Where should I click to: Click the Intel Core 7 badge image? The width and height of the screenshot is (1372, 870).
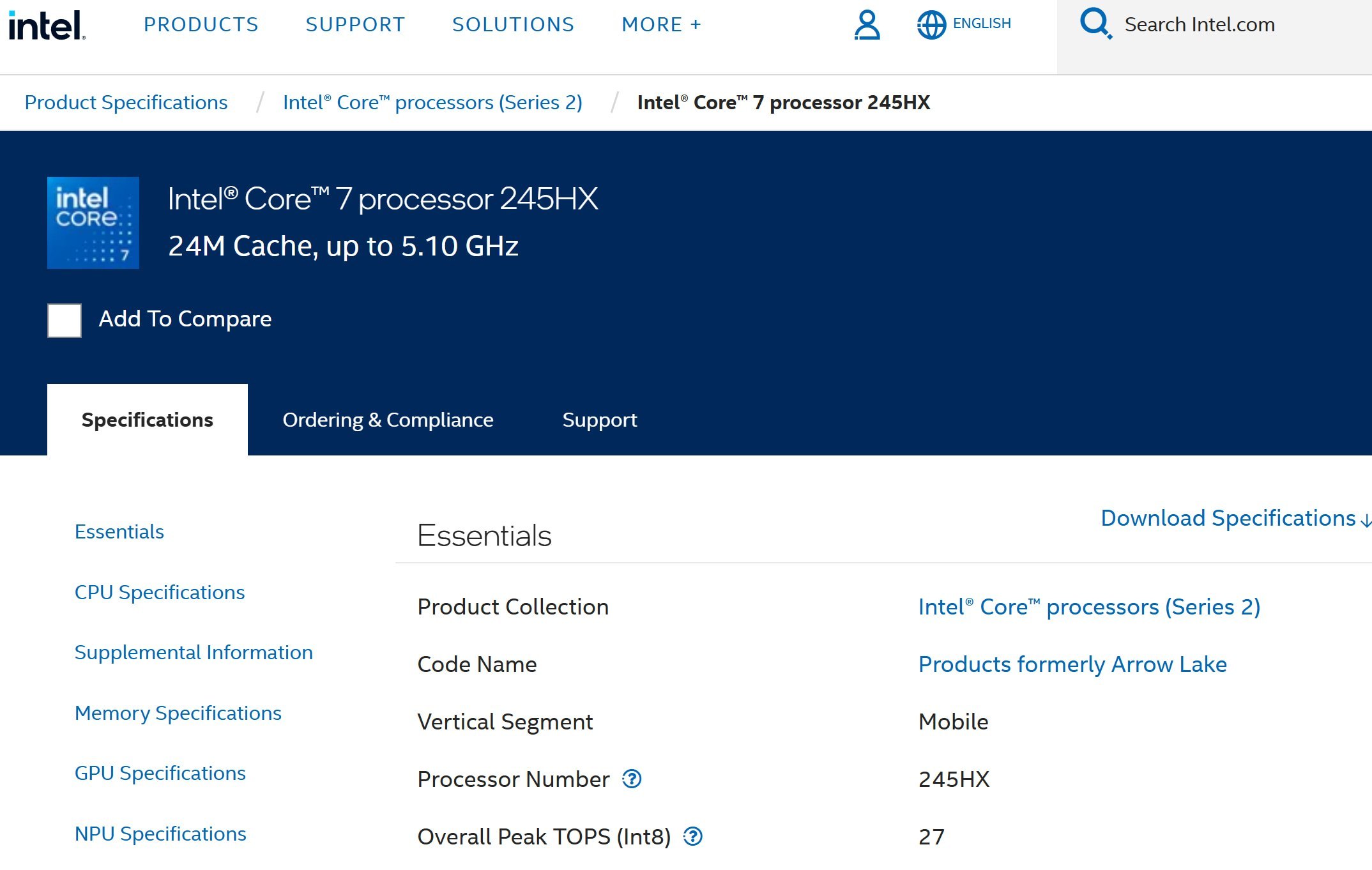coord(93,223)
